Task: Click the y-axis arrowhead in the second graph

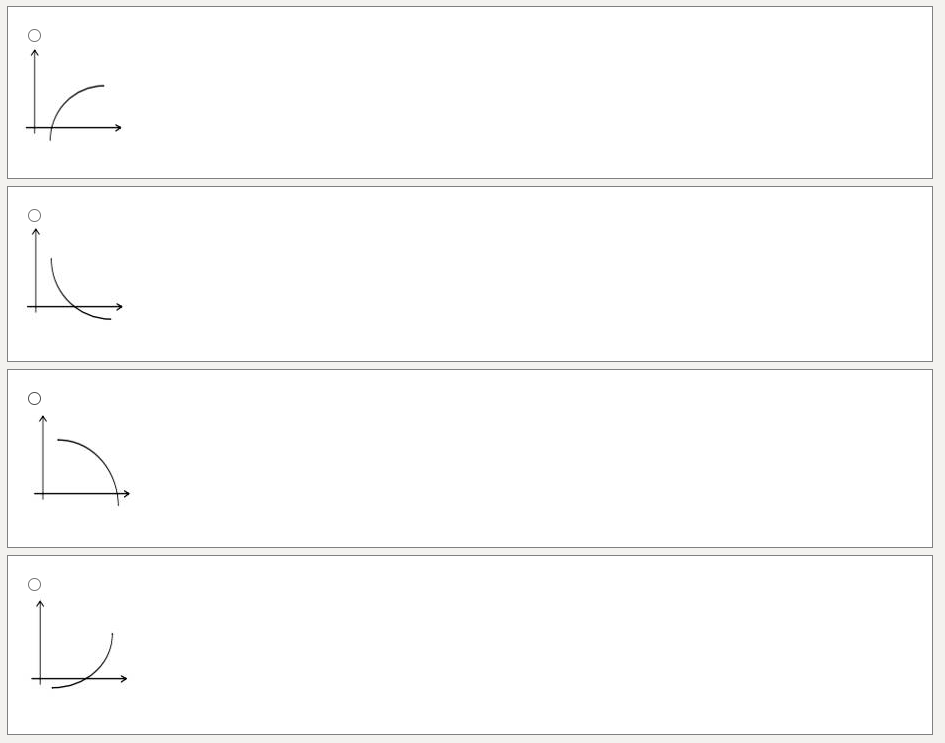Action: click(36, 232)
